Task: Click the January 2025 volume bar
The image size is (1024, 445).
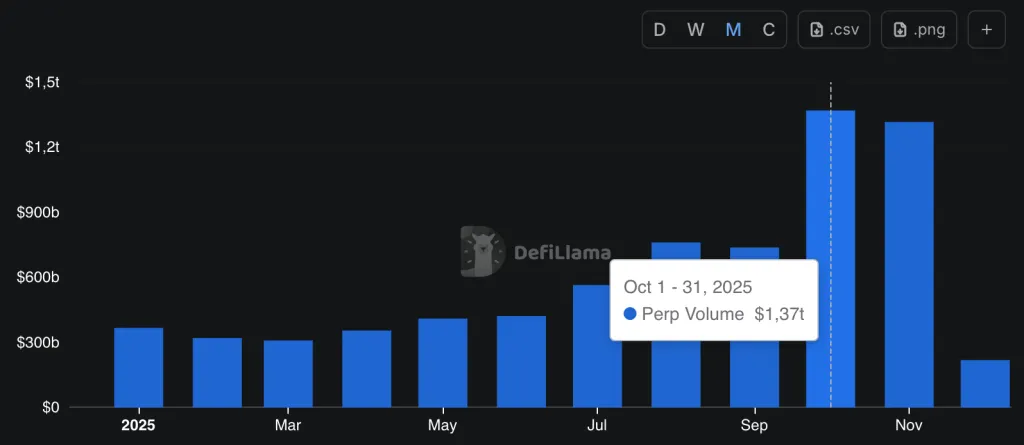Action: tap(139, 368)
